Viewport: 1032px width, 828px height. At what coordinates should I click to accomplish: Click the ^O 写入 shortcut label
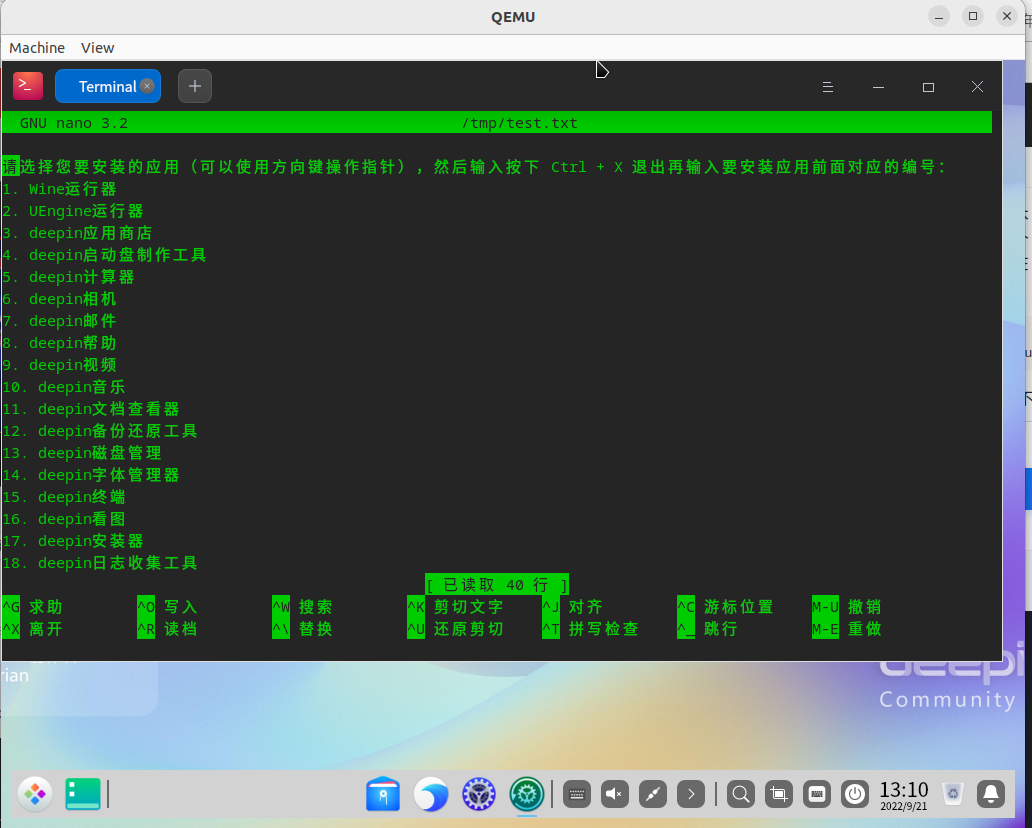point(167,607)
